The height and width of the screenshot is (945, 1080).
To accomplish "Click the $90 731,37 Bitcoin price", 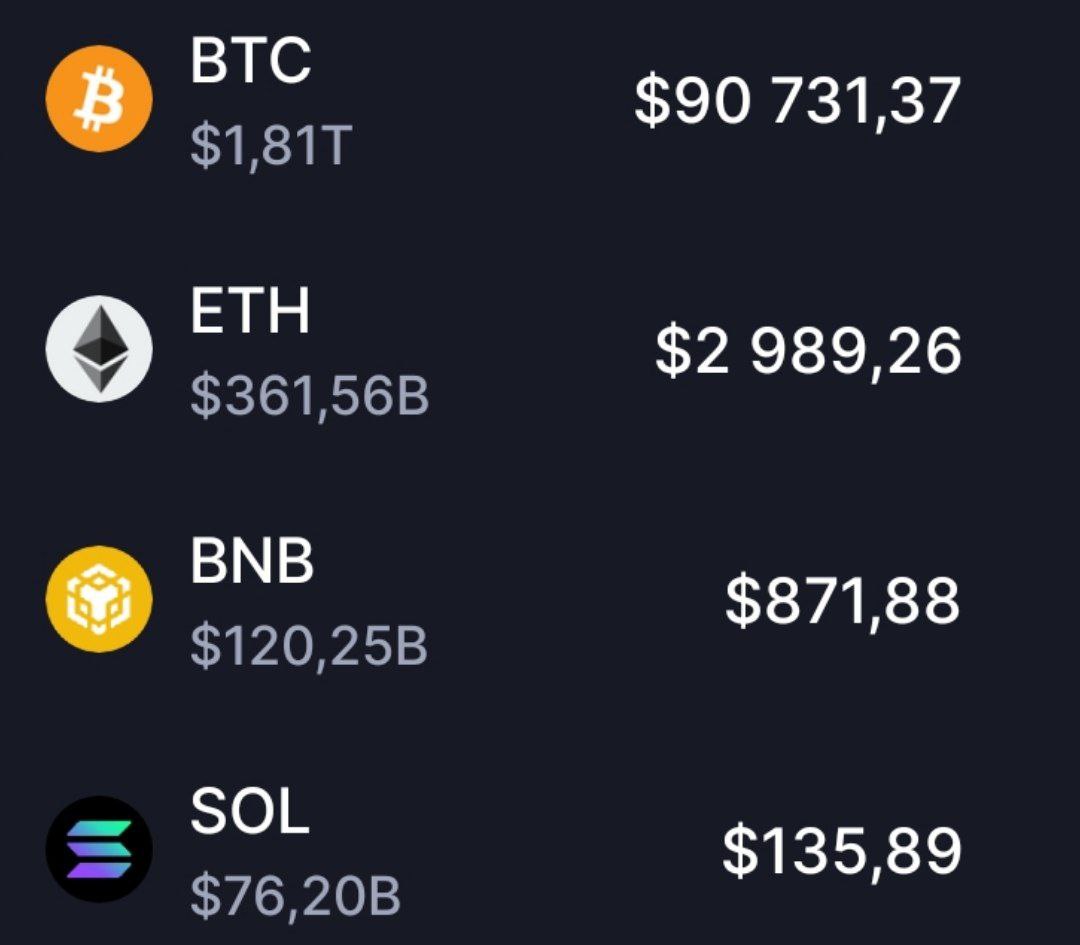I will coord(797,101).
